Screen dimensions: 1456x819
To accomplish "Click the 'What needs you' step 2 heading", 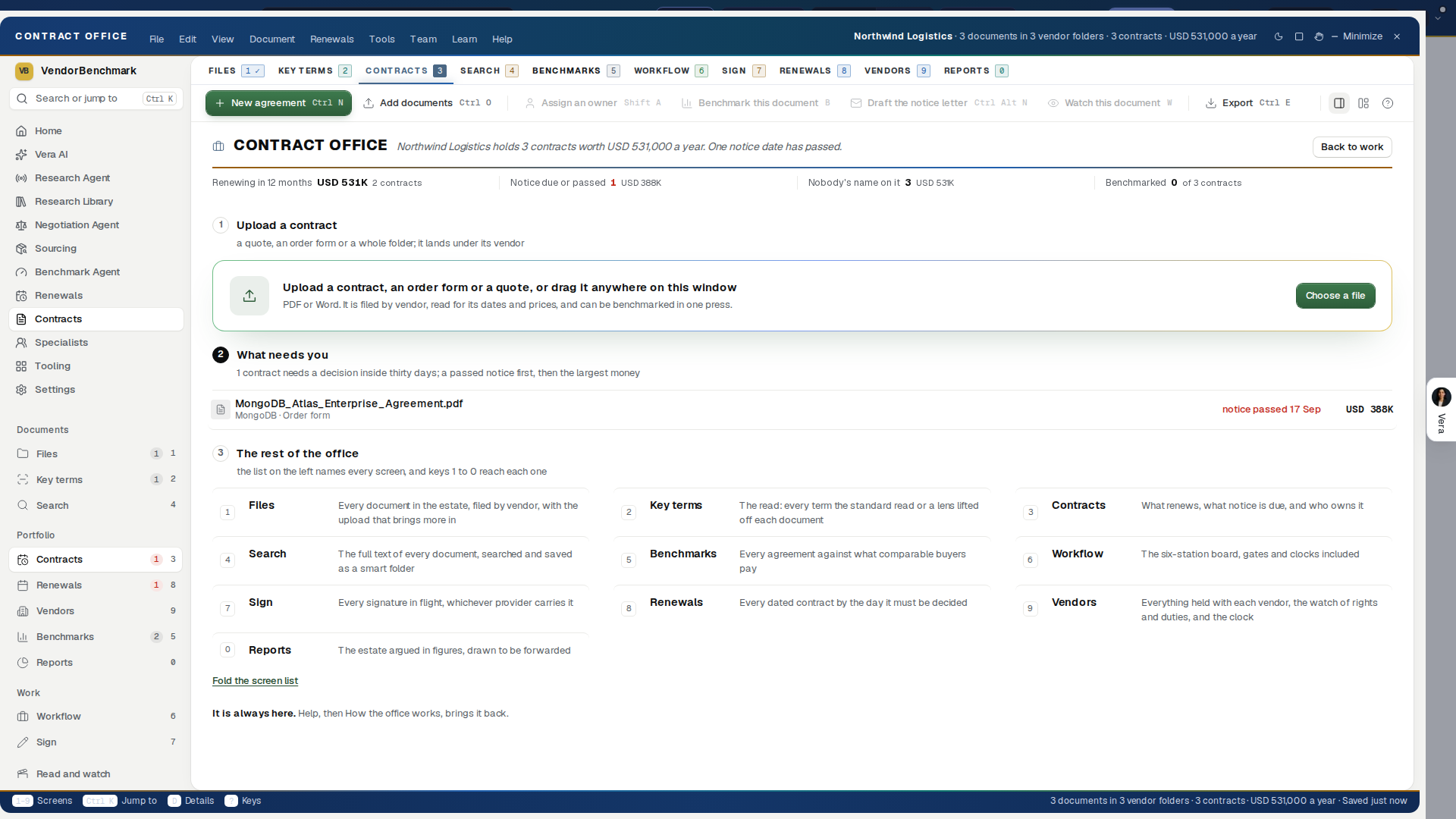I will (x=282, y=355).
